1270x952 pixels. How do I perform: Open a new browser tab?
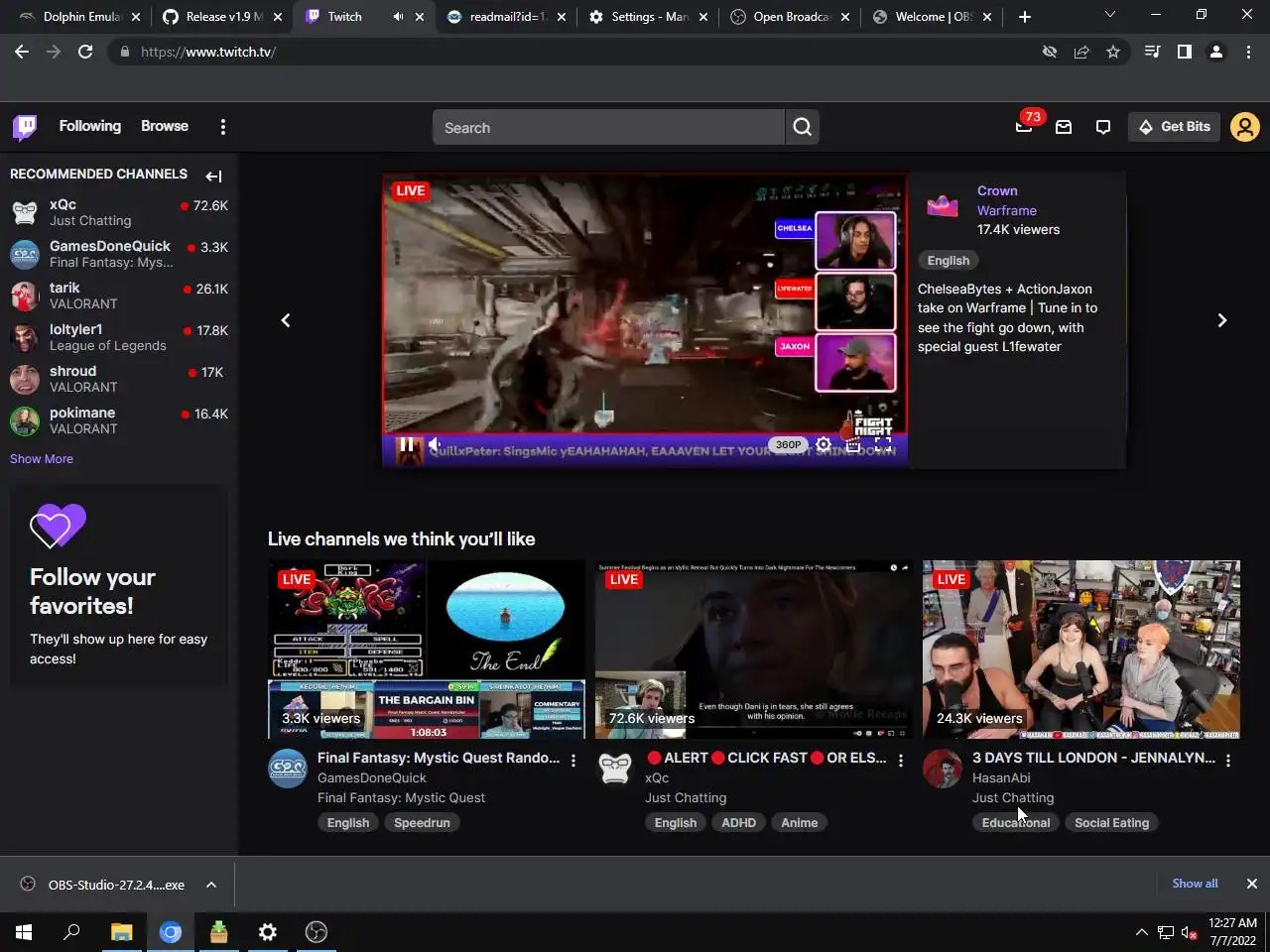[1025, 17]
